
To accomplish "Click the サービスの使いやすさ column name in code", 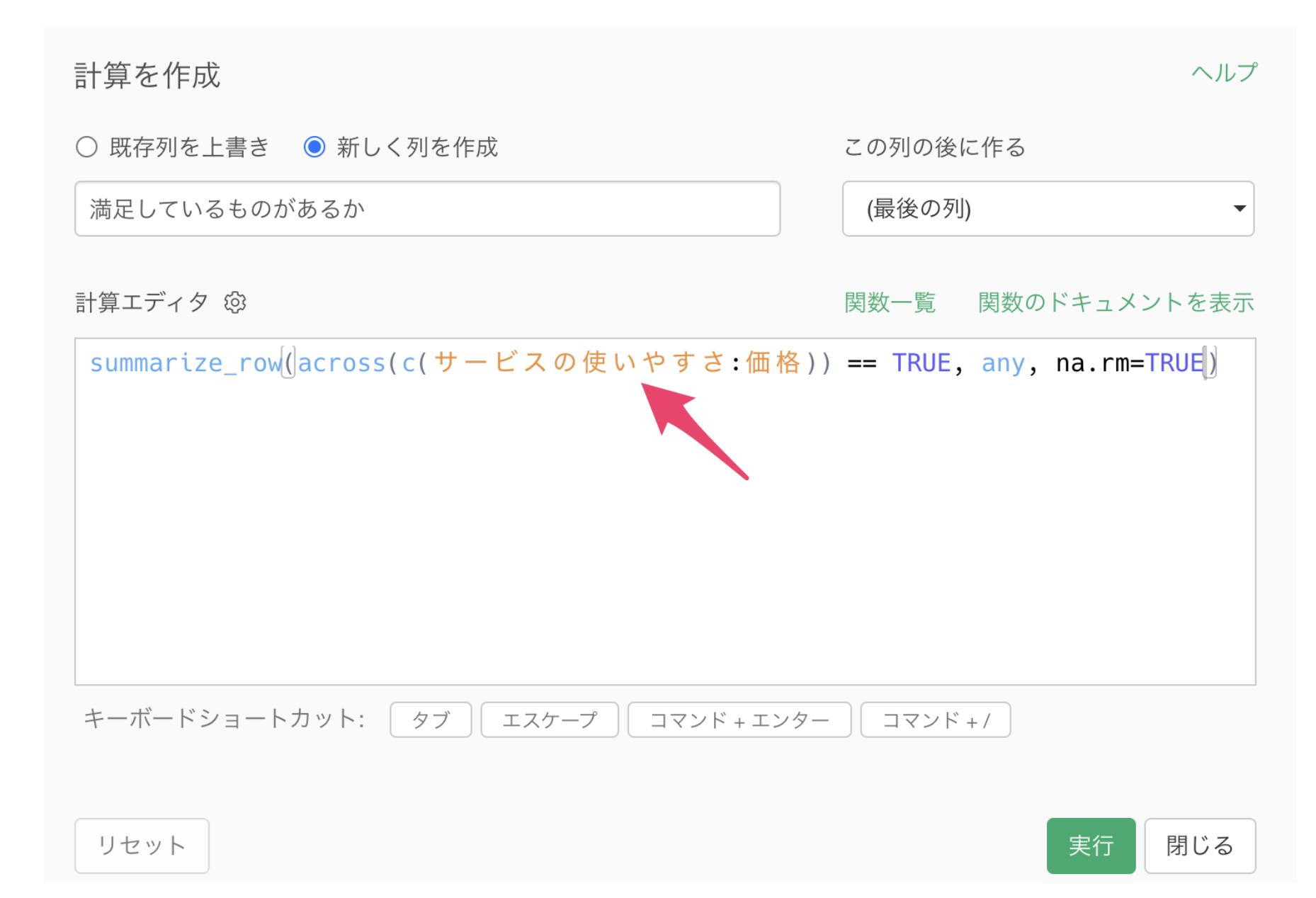I will pyautogui.click(x=579, y=363).
